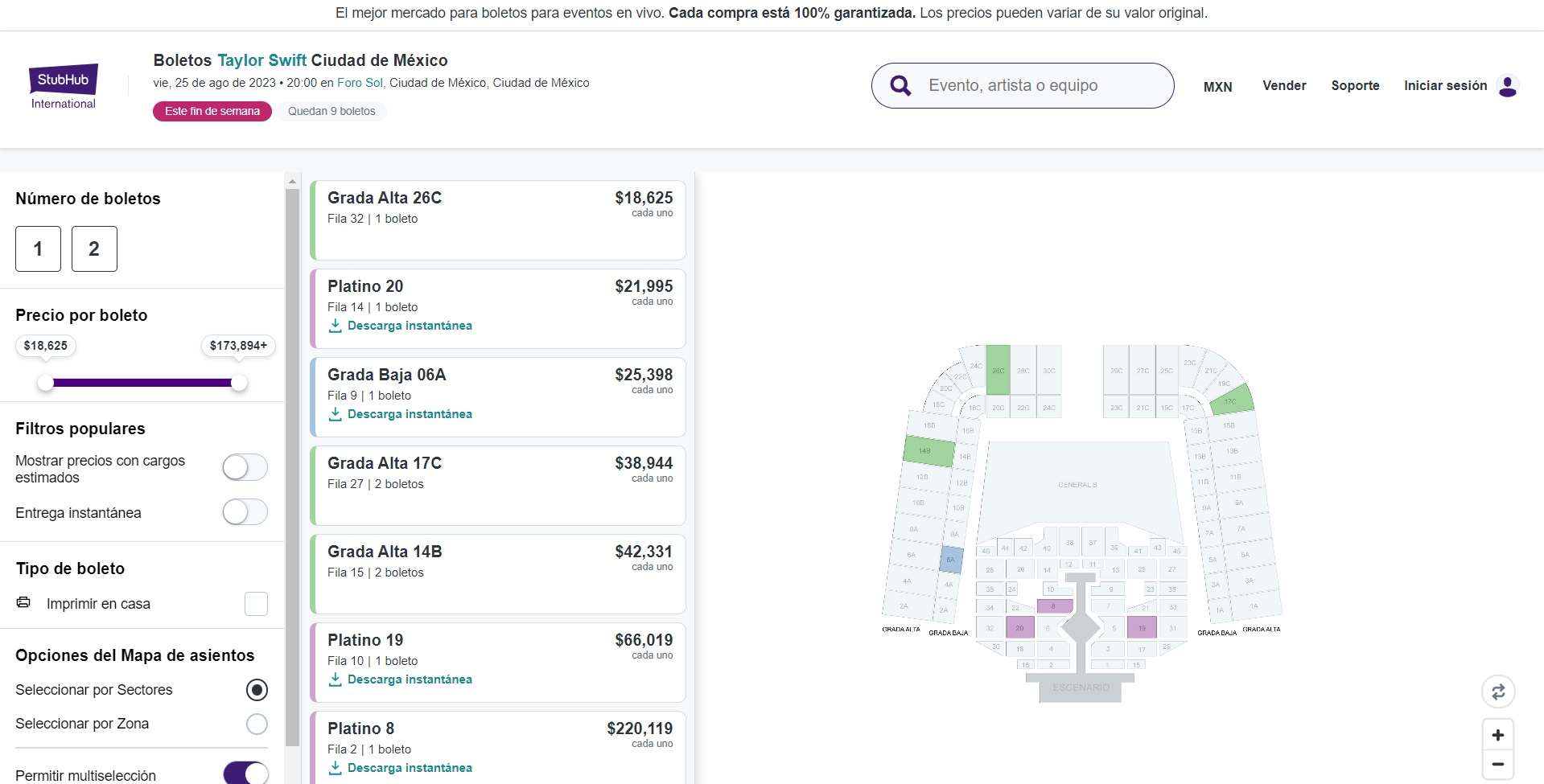Click the listings vertical scrollbar
This screenshot has height=784, width=1544.
point(292,466)
